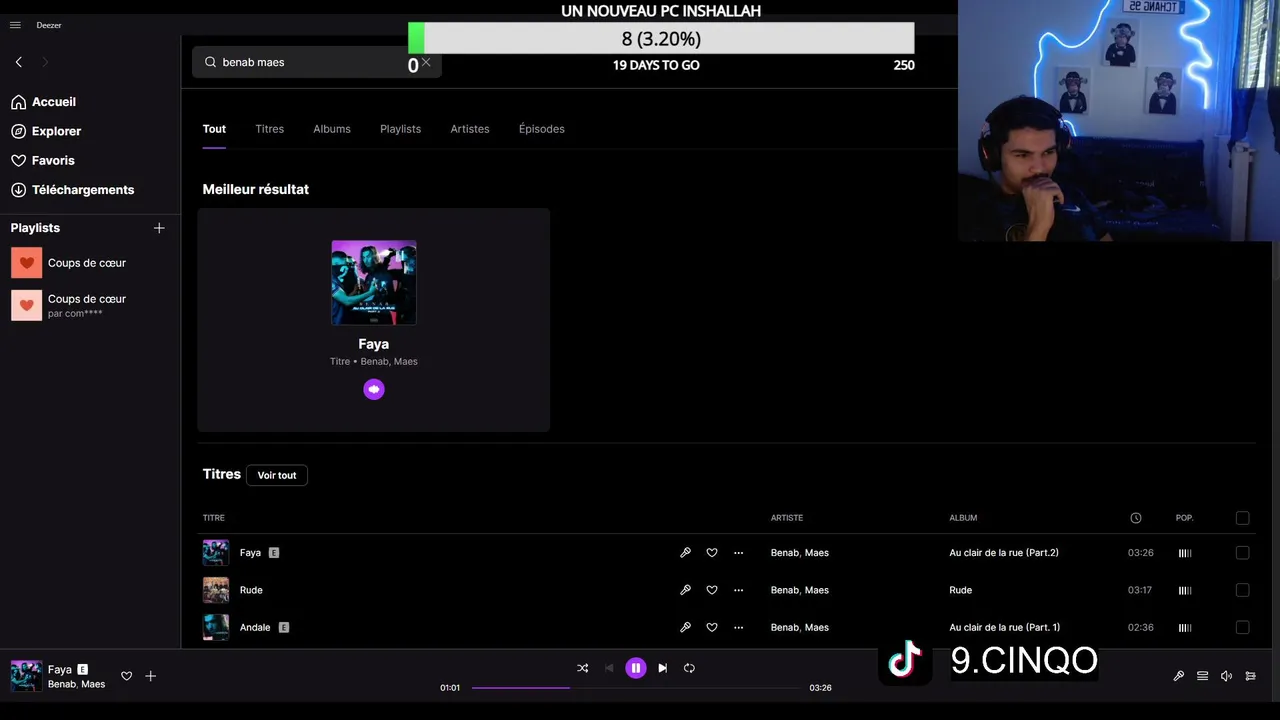Viewport: 1280px width, 720px height.
Task: Click the search box containing 'benab maes'
Action: [316, 62]
